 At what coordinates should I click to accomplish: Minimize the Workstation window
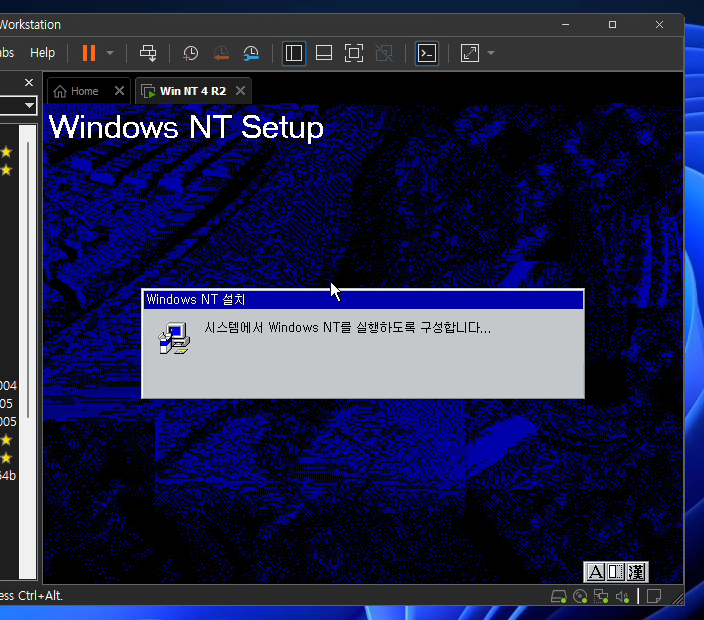click(565, 25)
